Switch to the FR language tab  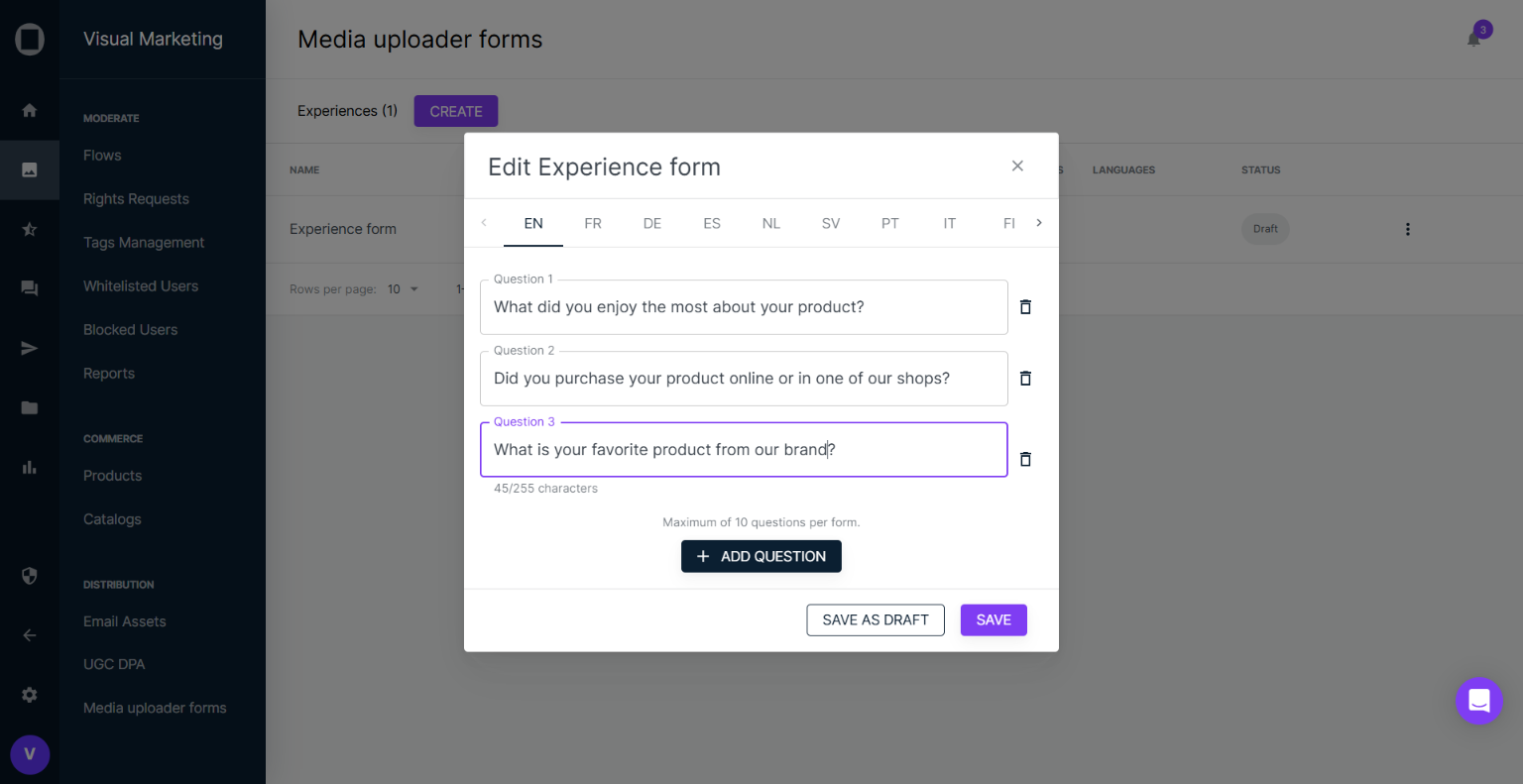point(593,223)
